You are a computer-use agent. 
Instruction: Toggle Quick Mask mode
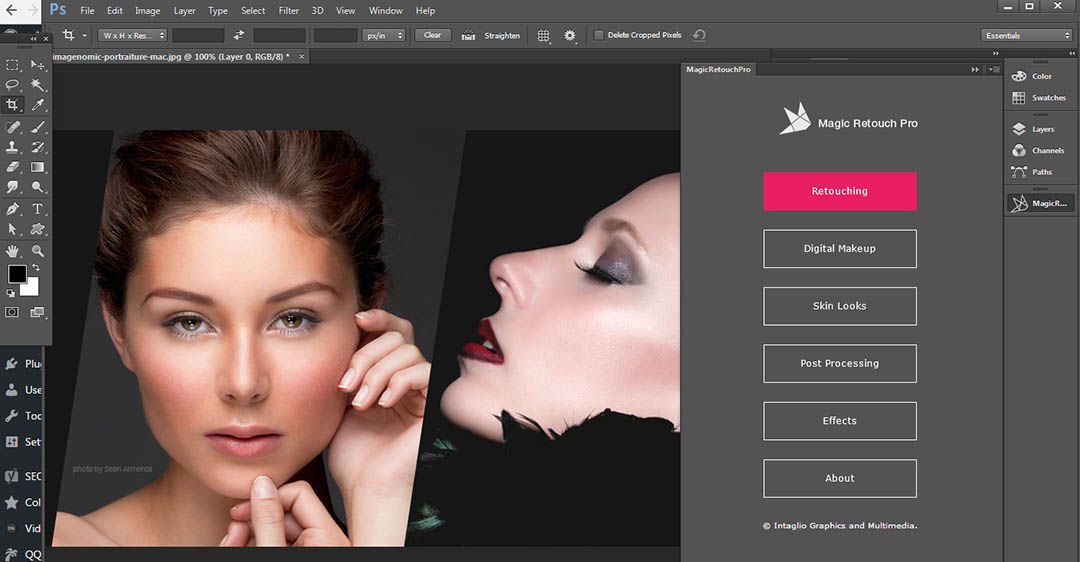pyautogui.click(x=12, y=312)
